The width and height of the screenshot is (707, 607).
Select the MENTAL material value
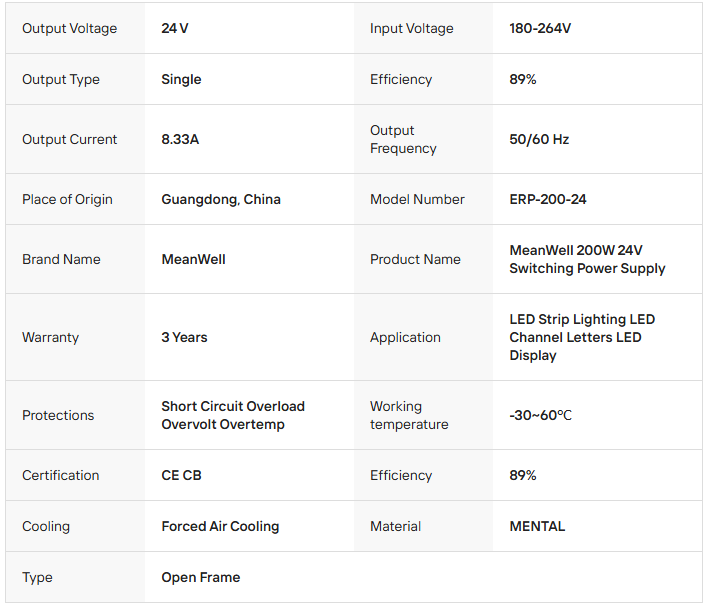click(537, 526)
